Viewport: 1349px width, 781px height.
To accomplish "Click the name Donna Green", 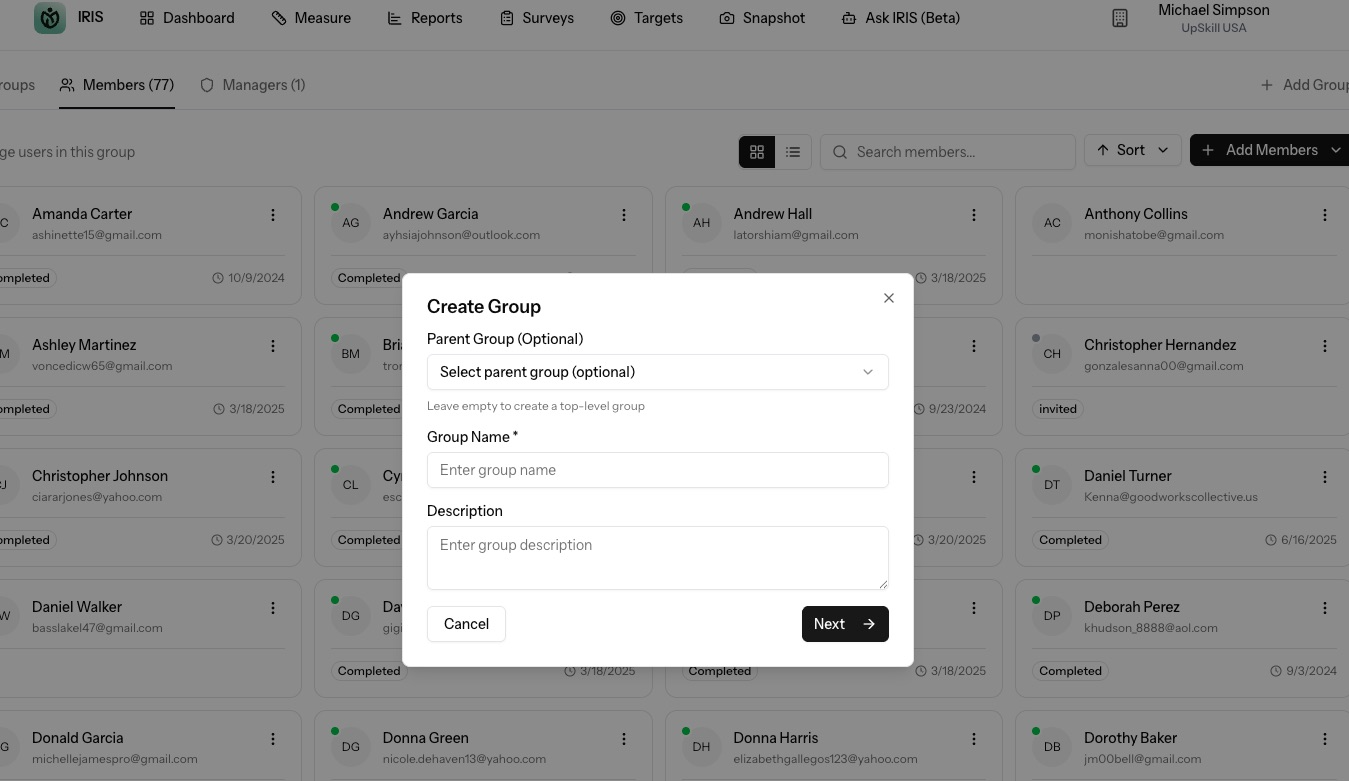I will point(426,738).
